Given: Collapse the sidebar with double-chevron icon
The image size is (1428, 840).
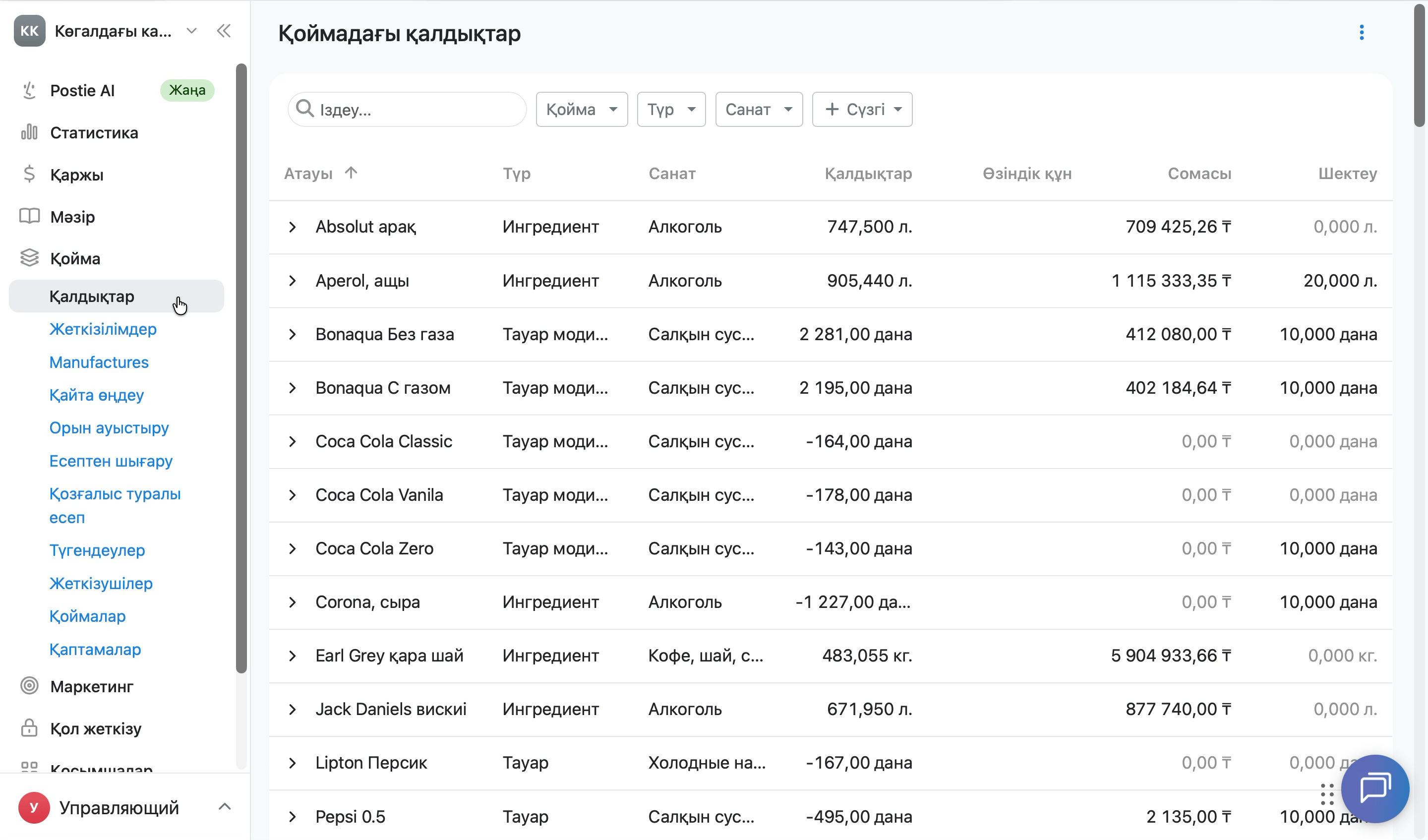Looking at the screenshot, I should click(224, 31).
